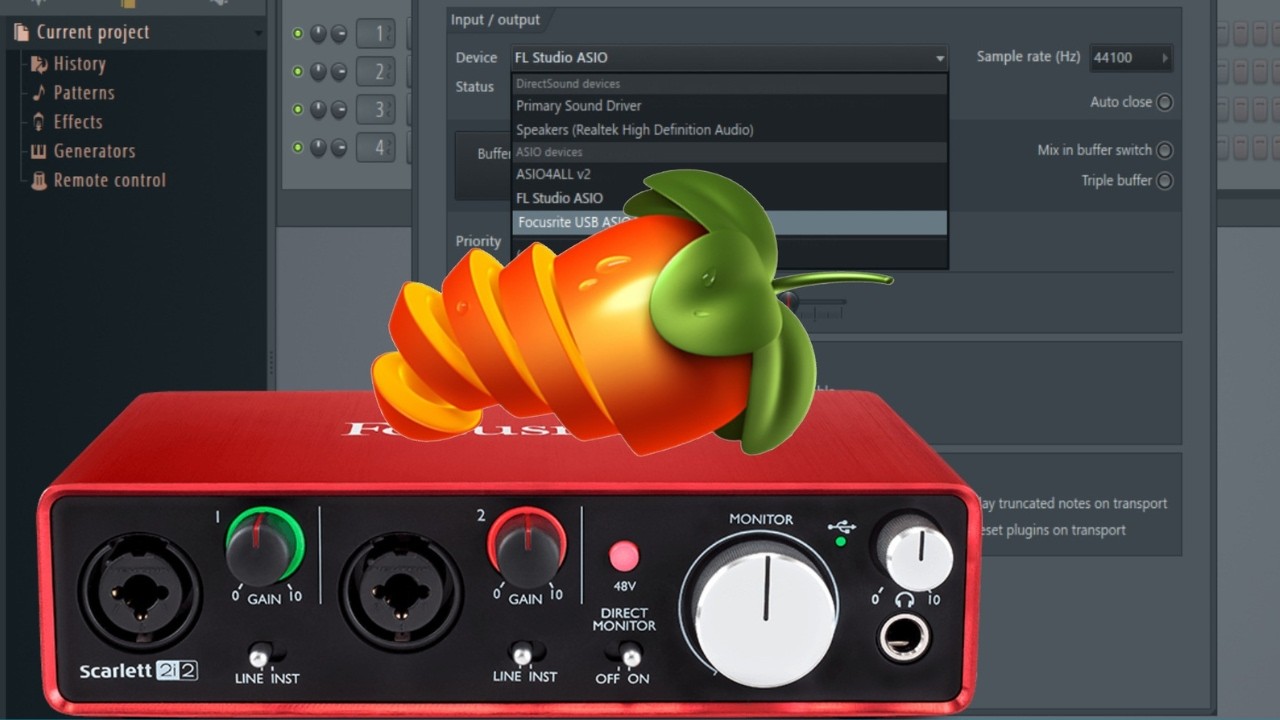Open mixer track selector 3 in channel rack
The height and width of the screenshot is (720, 1280).
[376, 109]
